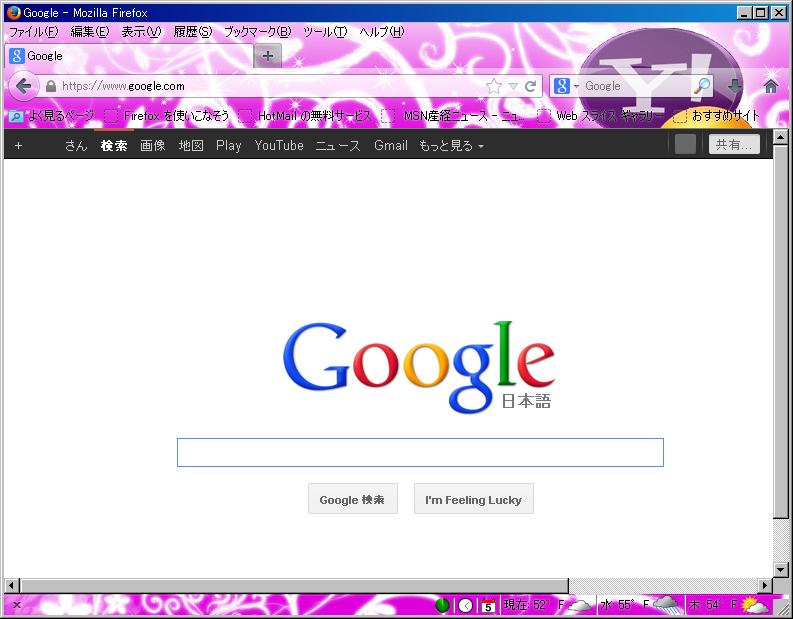The image size is (793, 619).
Task: Click the vertical scrollbar up arrow
Action: [780, 136]
